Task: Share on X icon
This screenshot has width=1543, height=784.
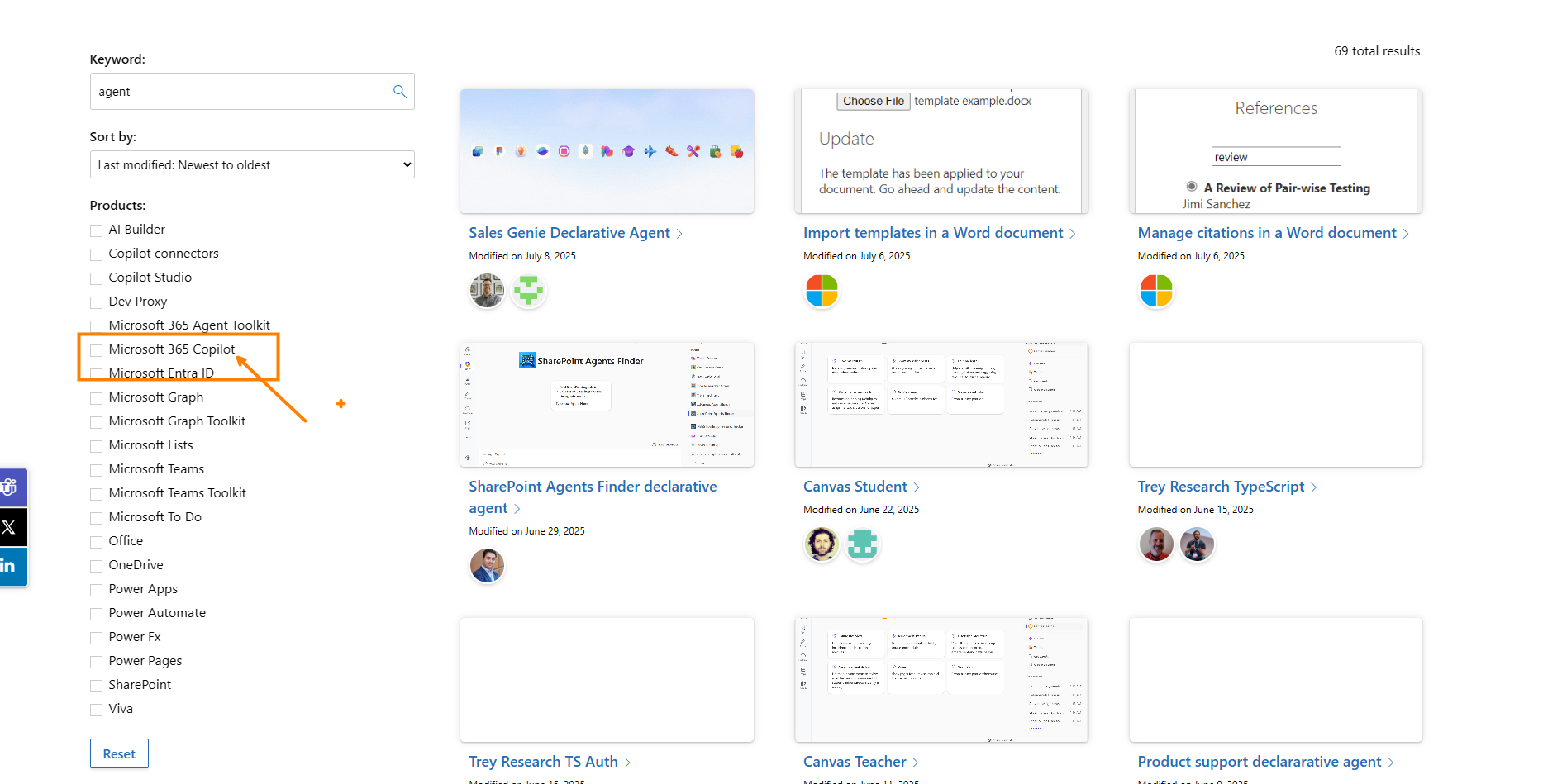Action: 12,527
